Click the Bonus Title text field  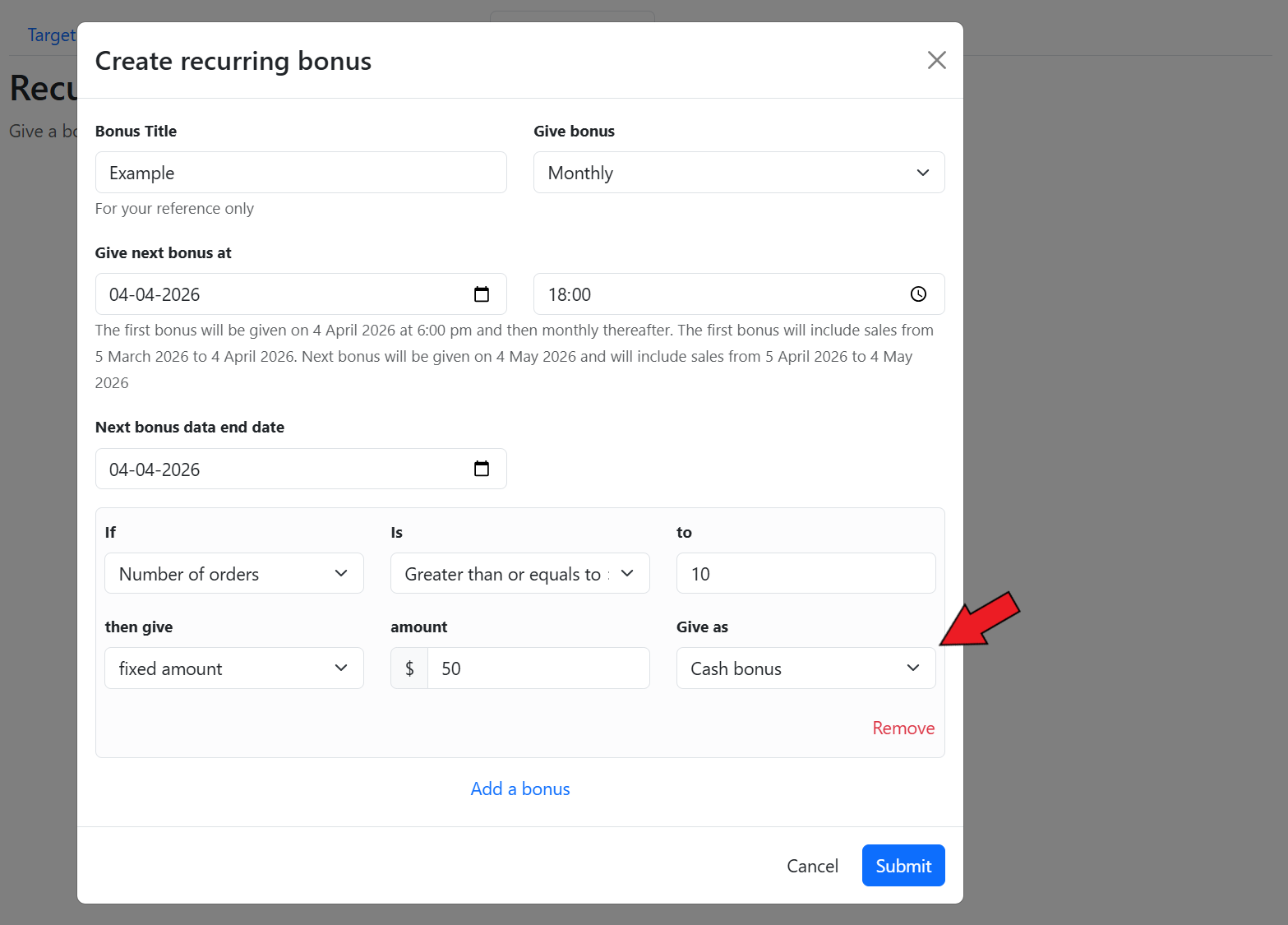[301, 173]
